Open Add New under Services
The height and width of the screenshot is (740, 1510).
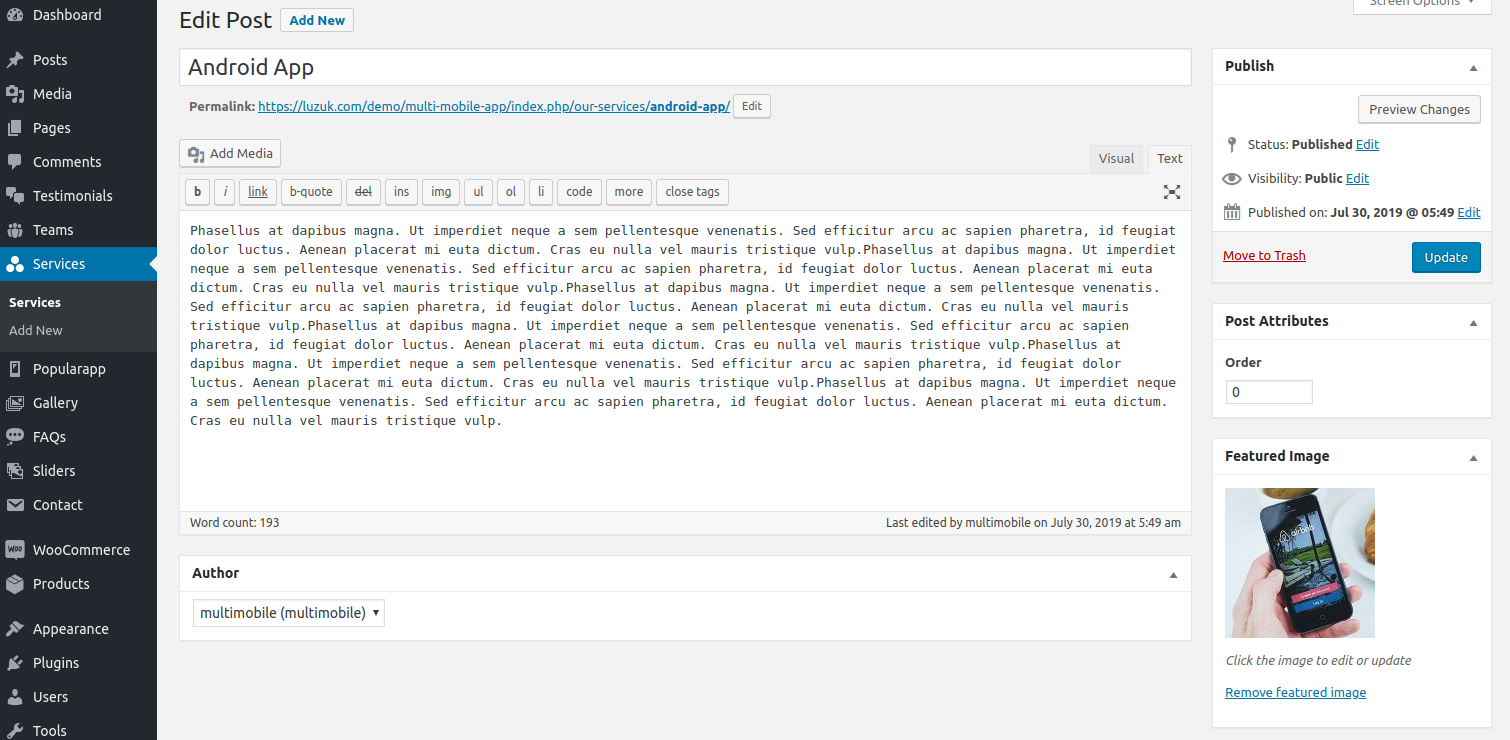(36, 330)
